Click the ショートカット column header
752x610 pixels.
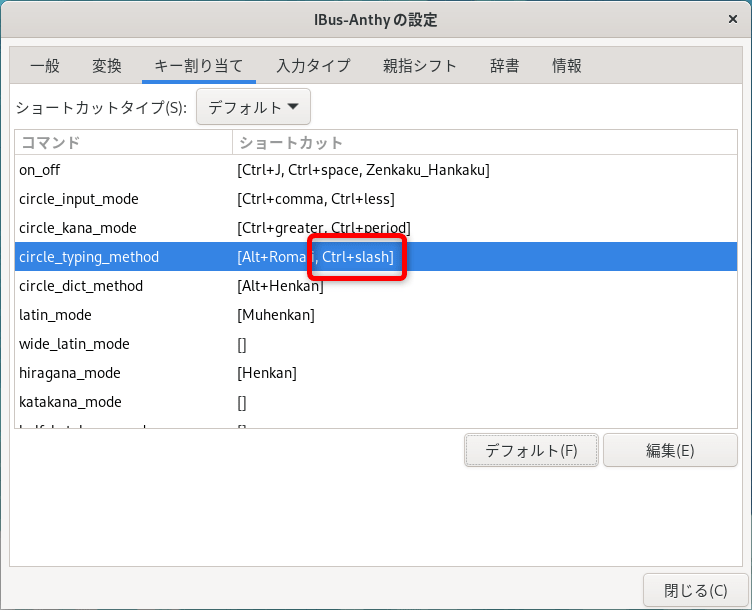[x=485, y=142]
